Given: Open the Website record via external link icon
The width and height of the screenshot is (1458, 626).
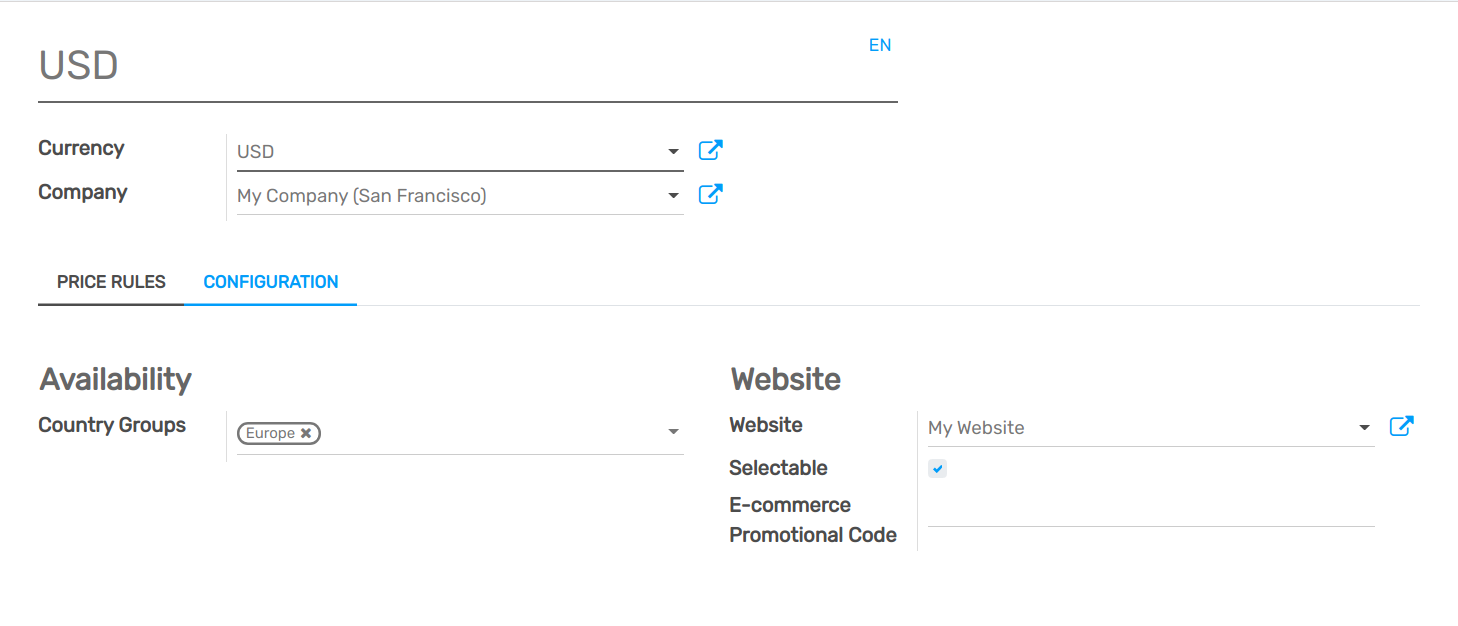Looking at the screenshot, I should tap(1401, 425).
